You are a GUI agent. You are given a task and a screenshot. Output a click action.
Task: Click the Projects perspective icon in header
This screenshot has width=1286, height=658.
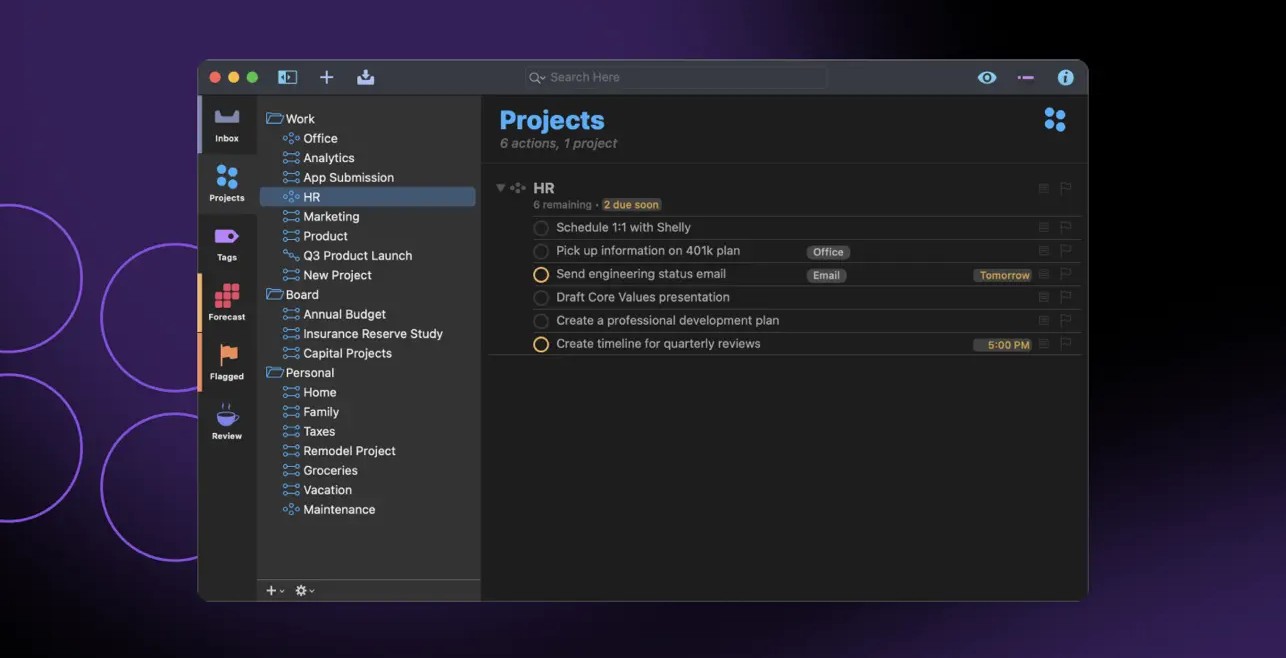coord(1055,120)
